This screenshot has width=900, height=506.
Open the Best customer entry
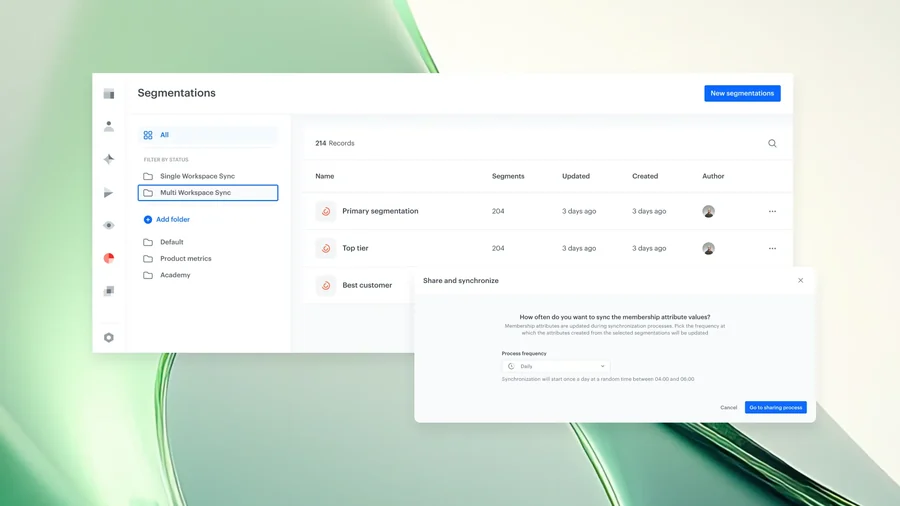tap(367, 285)
